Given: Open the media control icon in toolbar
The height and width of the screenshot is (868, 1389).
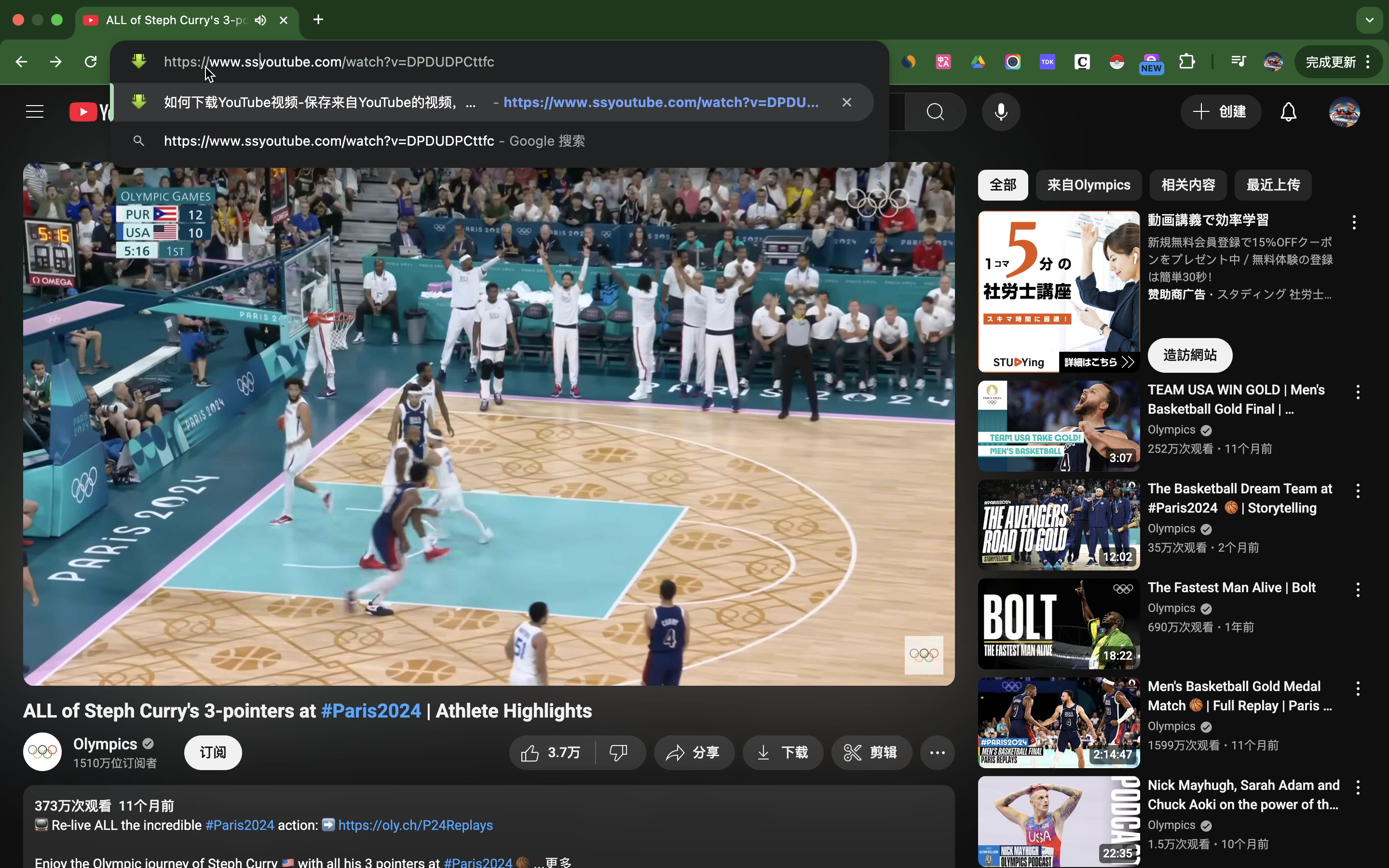Looking at the screenshot, I should click(x=1239, y=61).
